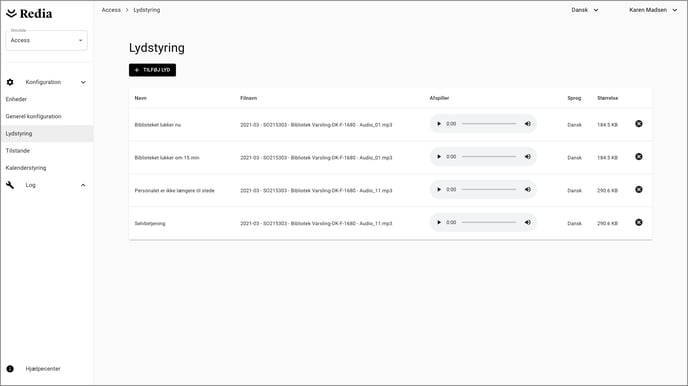Open Enheder in the sidebar

(x=16, y=99)
